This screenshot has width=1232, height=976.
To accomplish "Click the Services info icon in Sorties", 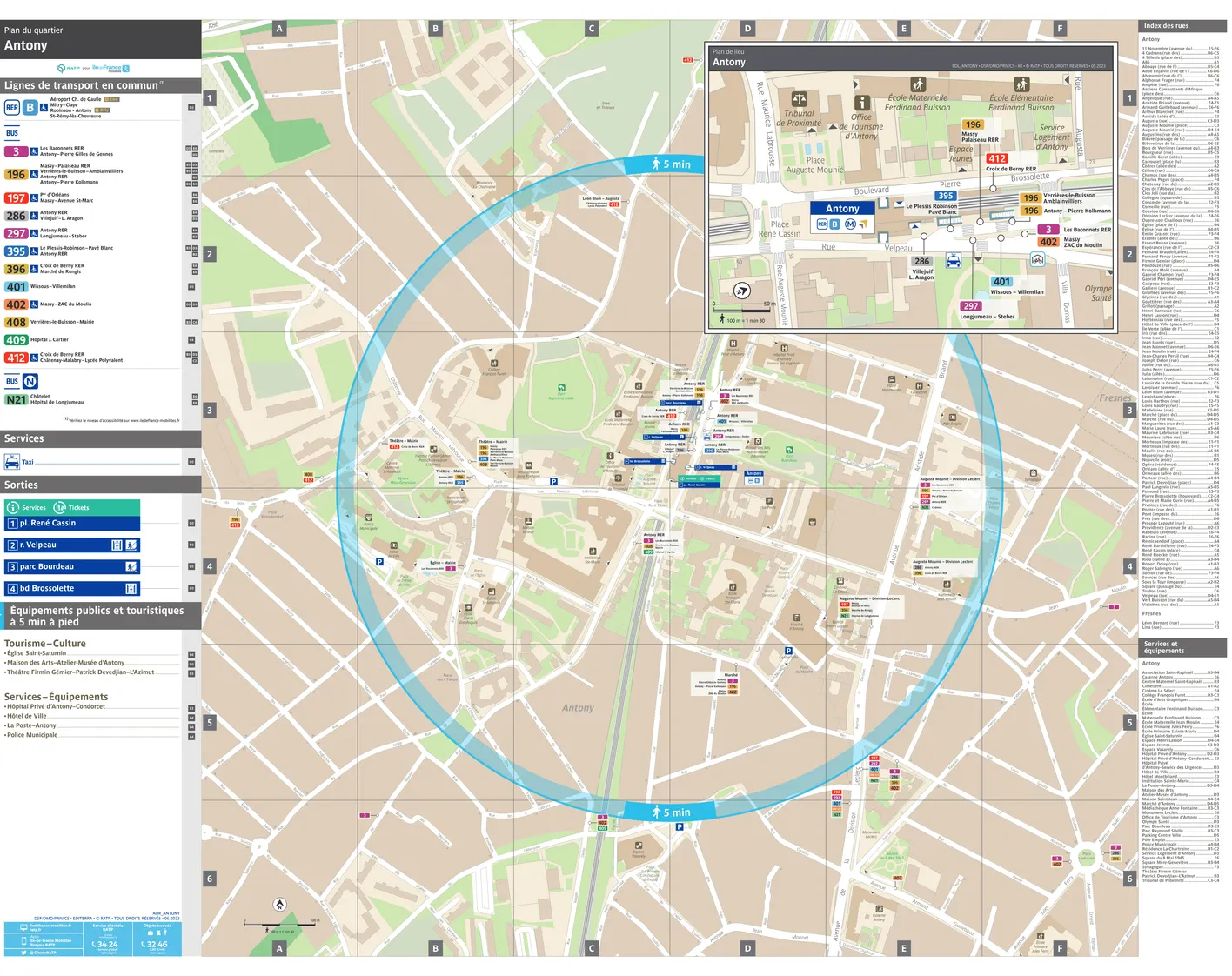I will 13,507.
